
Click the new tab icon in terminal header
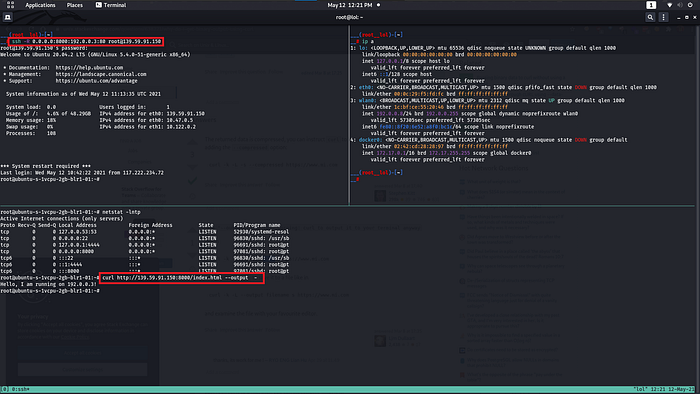click(8, 17)
